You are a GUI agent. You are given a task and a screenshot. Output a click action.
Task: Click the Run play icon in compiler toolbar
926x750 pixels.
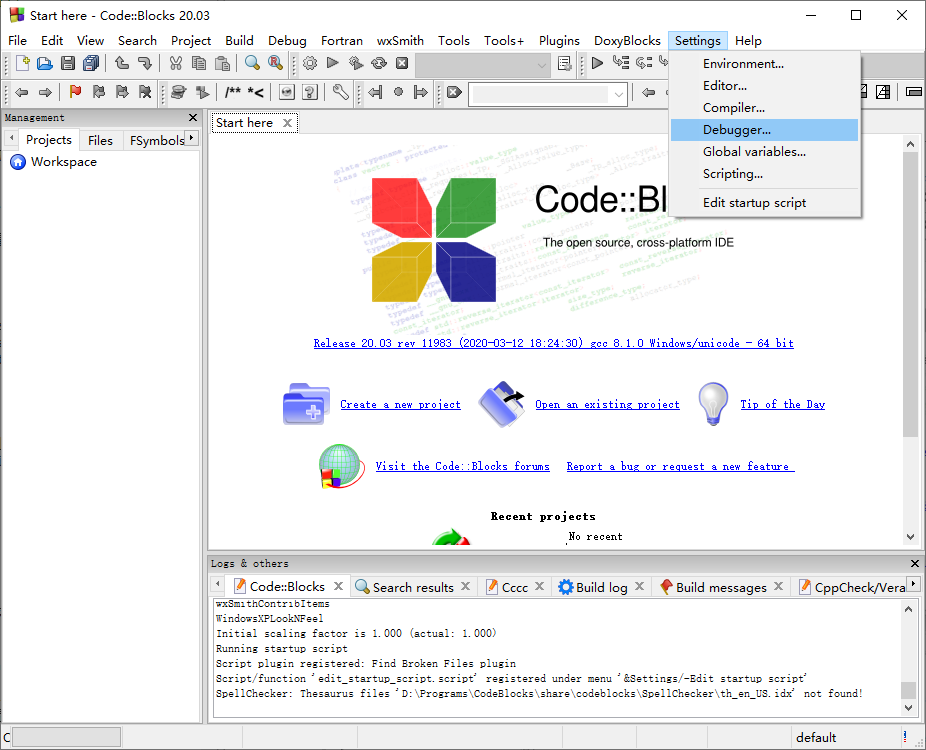(x=332, y=63)
